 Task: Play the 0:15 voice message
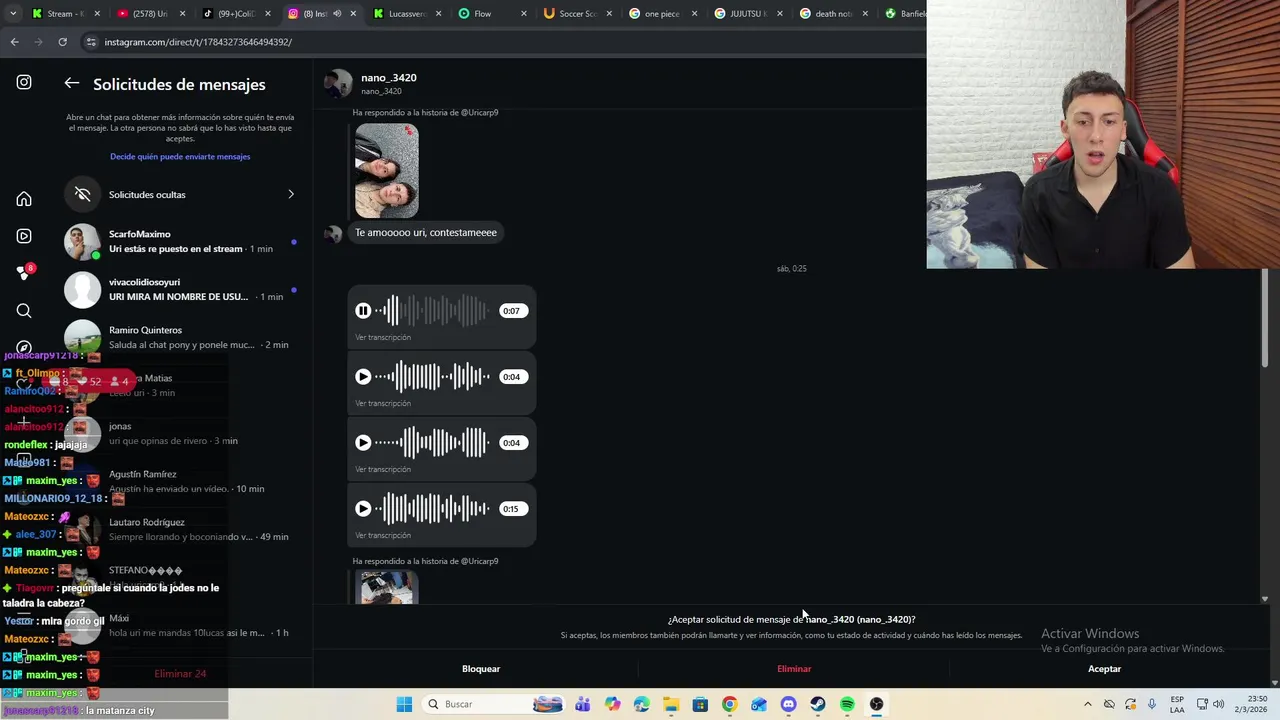point(363,509)
